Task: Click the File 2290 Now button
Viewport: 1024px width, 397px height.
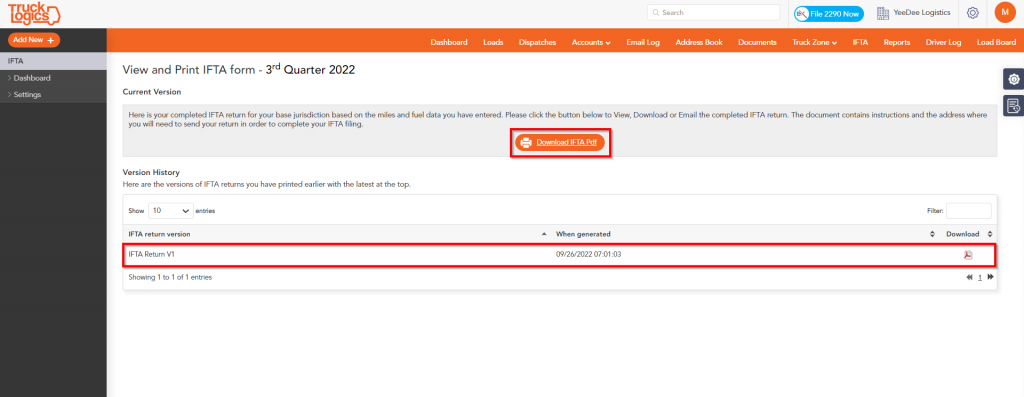Action: [x=829, y=13]
